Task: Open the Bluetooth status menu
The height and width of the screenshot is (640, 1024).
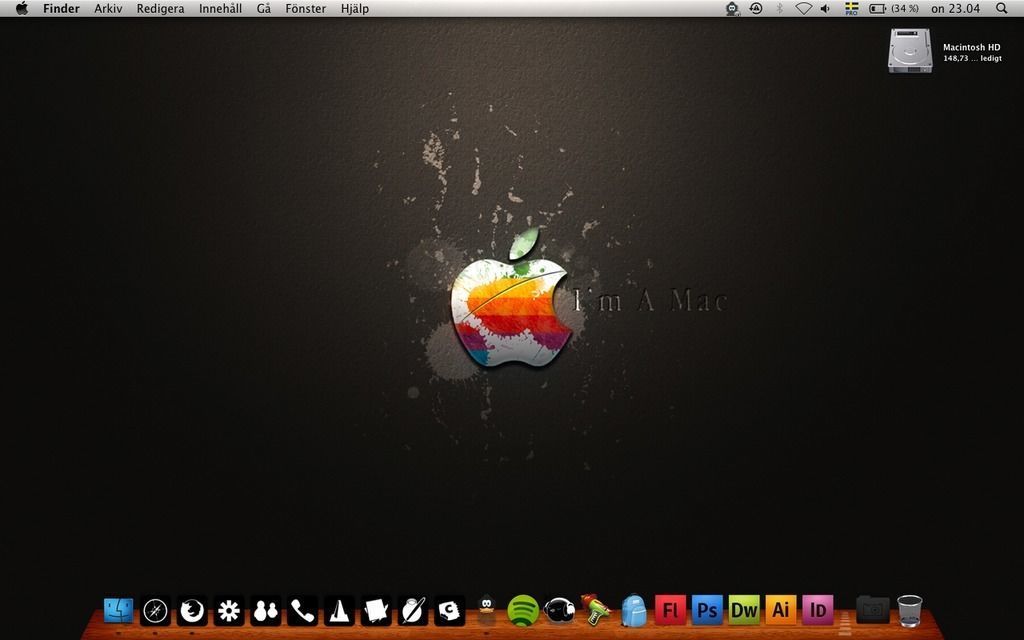Action: point(779,8)
